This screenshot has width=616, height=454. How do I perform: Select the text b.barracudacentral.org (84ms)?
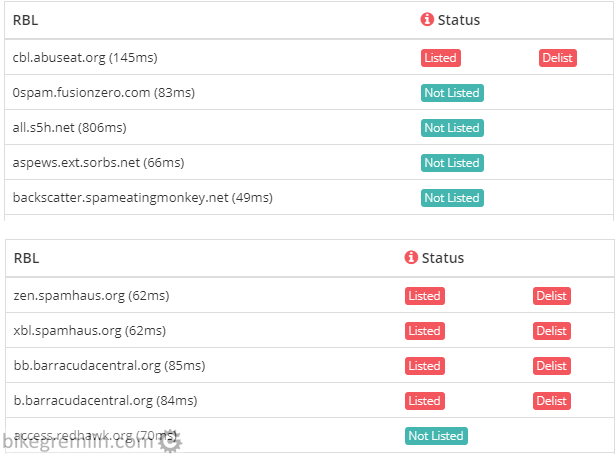click(x=105, y=401)
